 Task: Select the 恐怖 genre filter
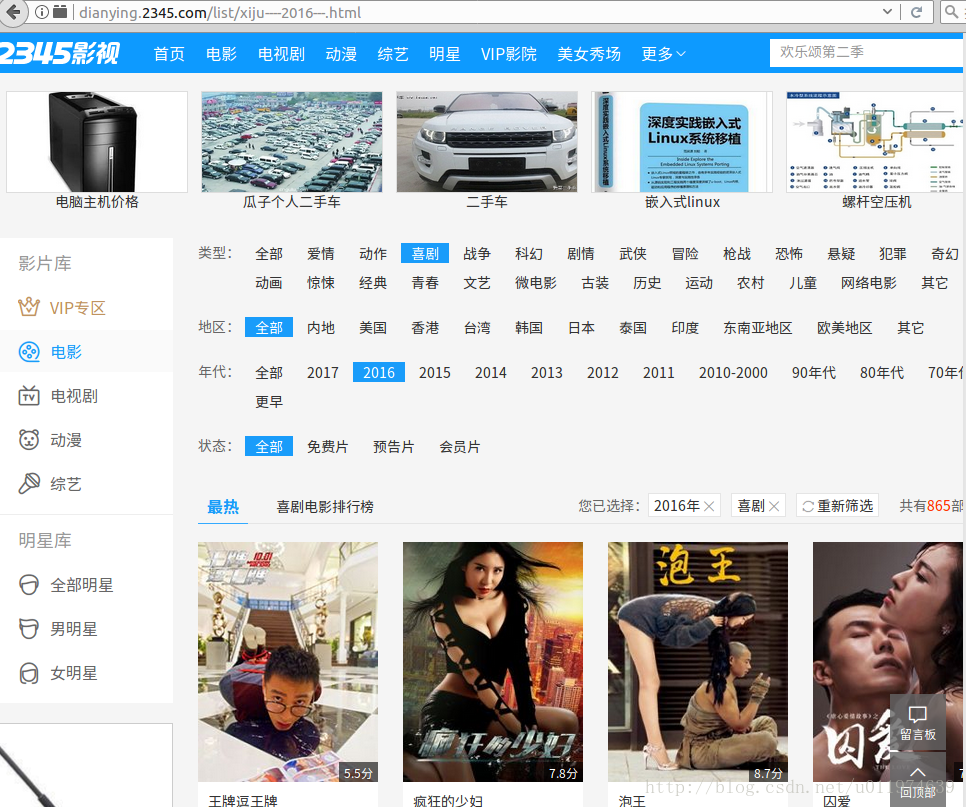click(x=789, y=254)
